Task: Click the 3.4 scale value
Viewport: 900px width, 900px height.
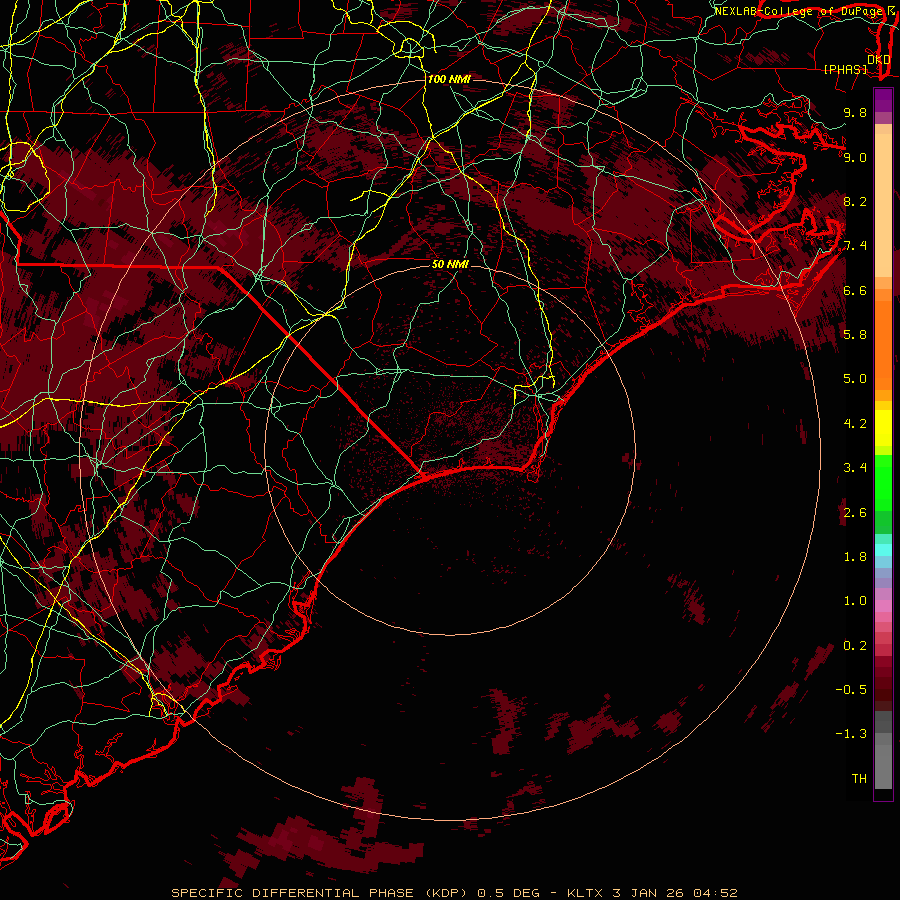Action: 855,468
